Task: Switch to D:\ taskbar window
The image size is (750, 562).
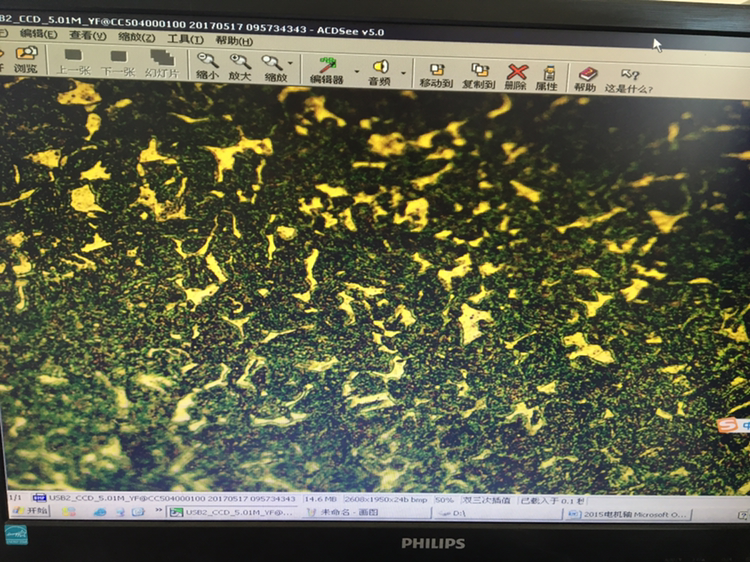Action: tap(496, 514)
